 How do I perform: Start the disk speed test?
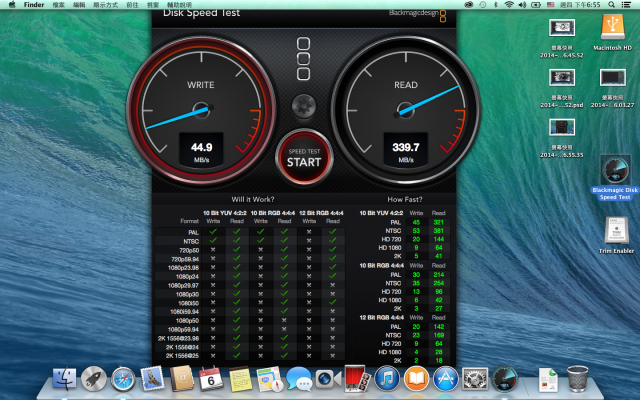(304, 158)
